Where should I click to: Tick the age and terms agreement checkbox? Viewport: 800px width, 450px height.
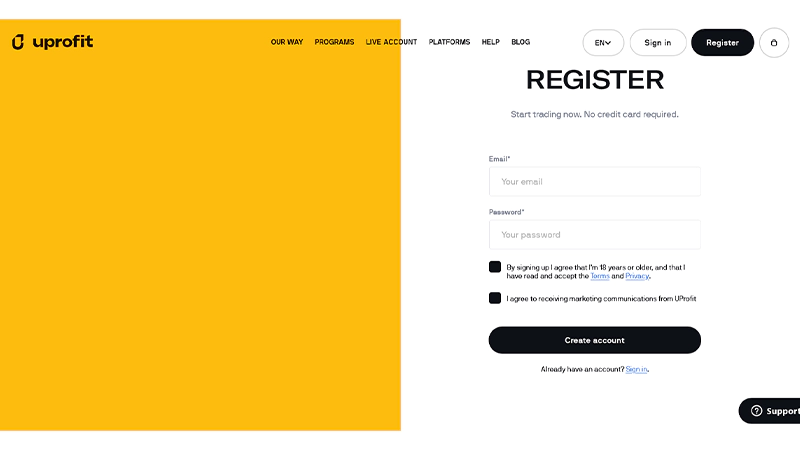495,267
